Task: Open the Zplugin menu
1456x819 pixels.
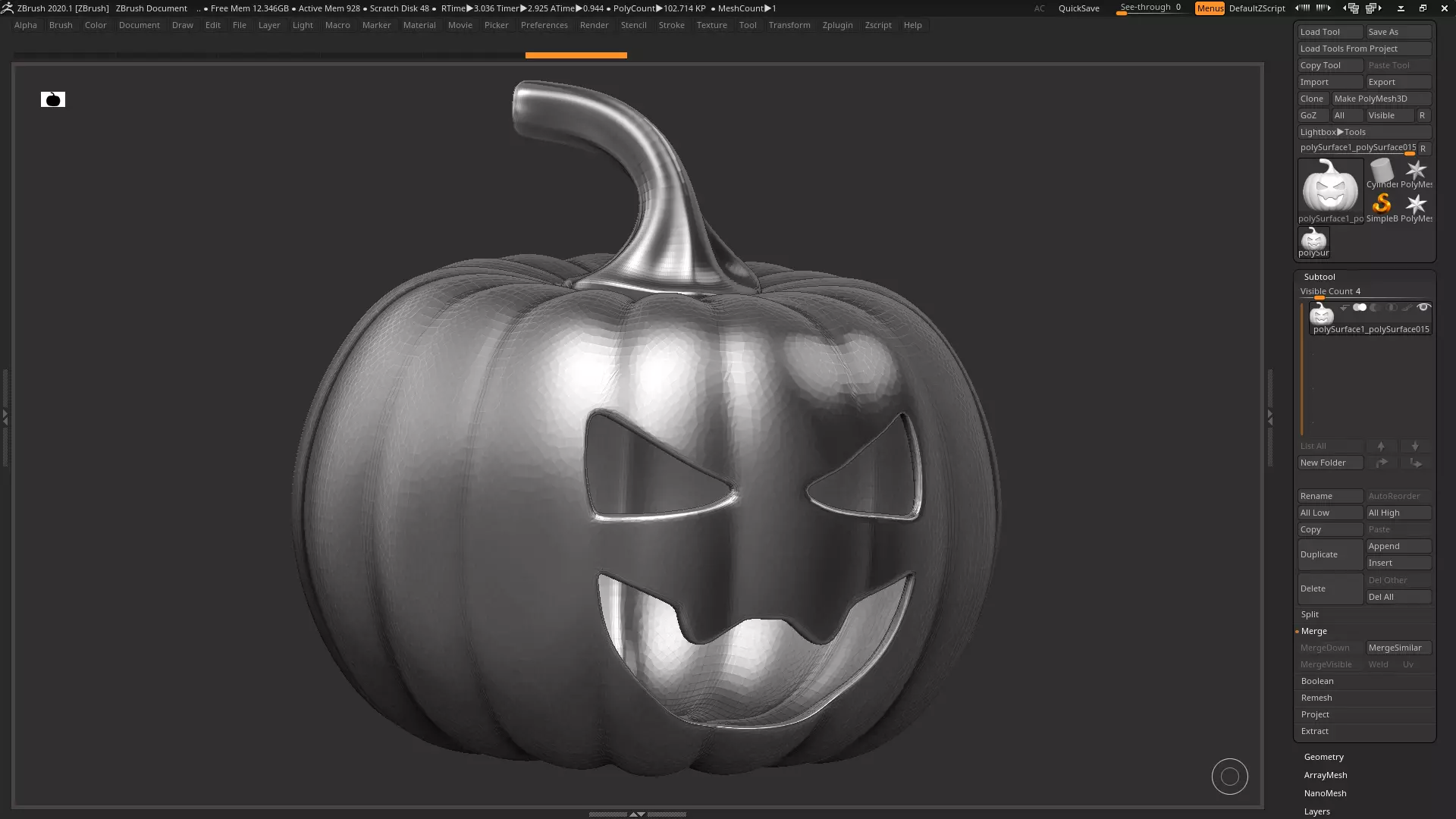Action: [837, 25]
